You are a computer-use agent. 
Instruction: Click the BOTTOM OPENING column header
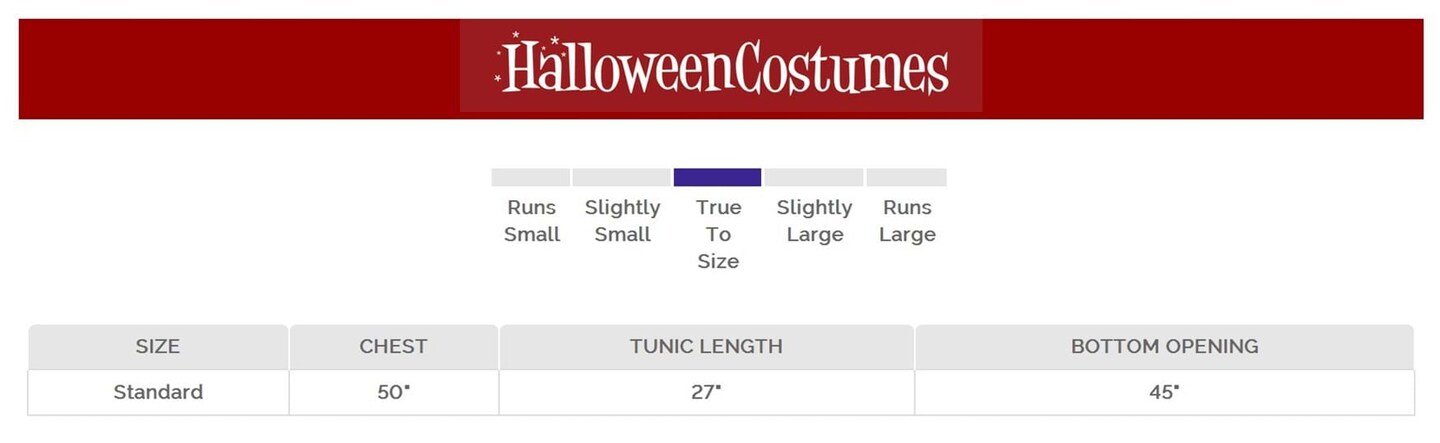(x=1164, y=347)
